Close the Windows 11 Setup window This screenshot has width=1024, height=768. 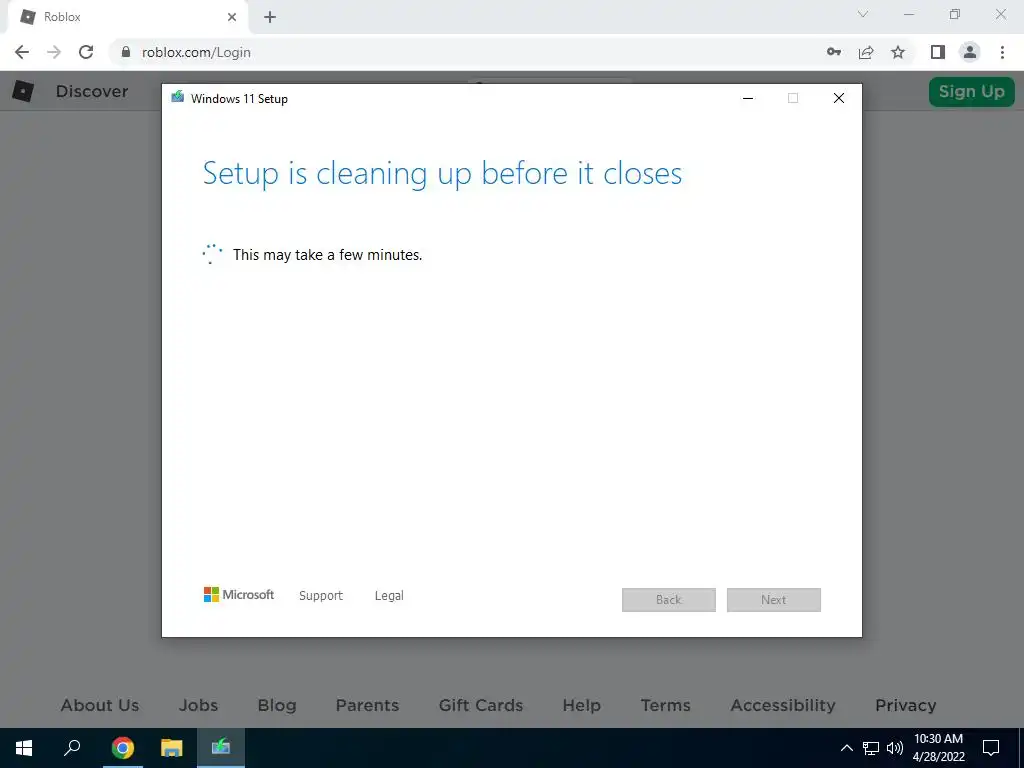click(839, 98)
